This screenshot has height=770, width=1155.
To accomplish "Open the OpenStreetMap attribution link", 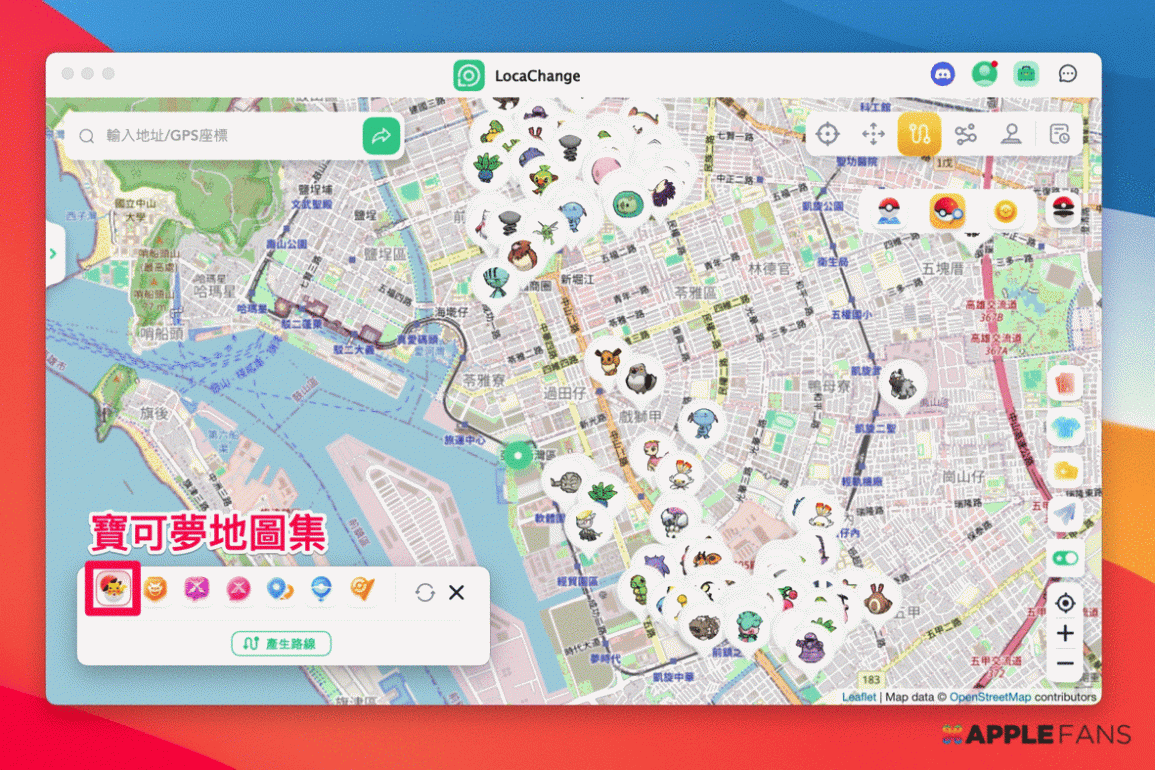I will tap(989, 697).
